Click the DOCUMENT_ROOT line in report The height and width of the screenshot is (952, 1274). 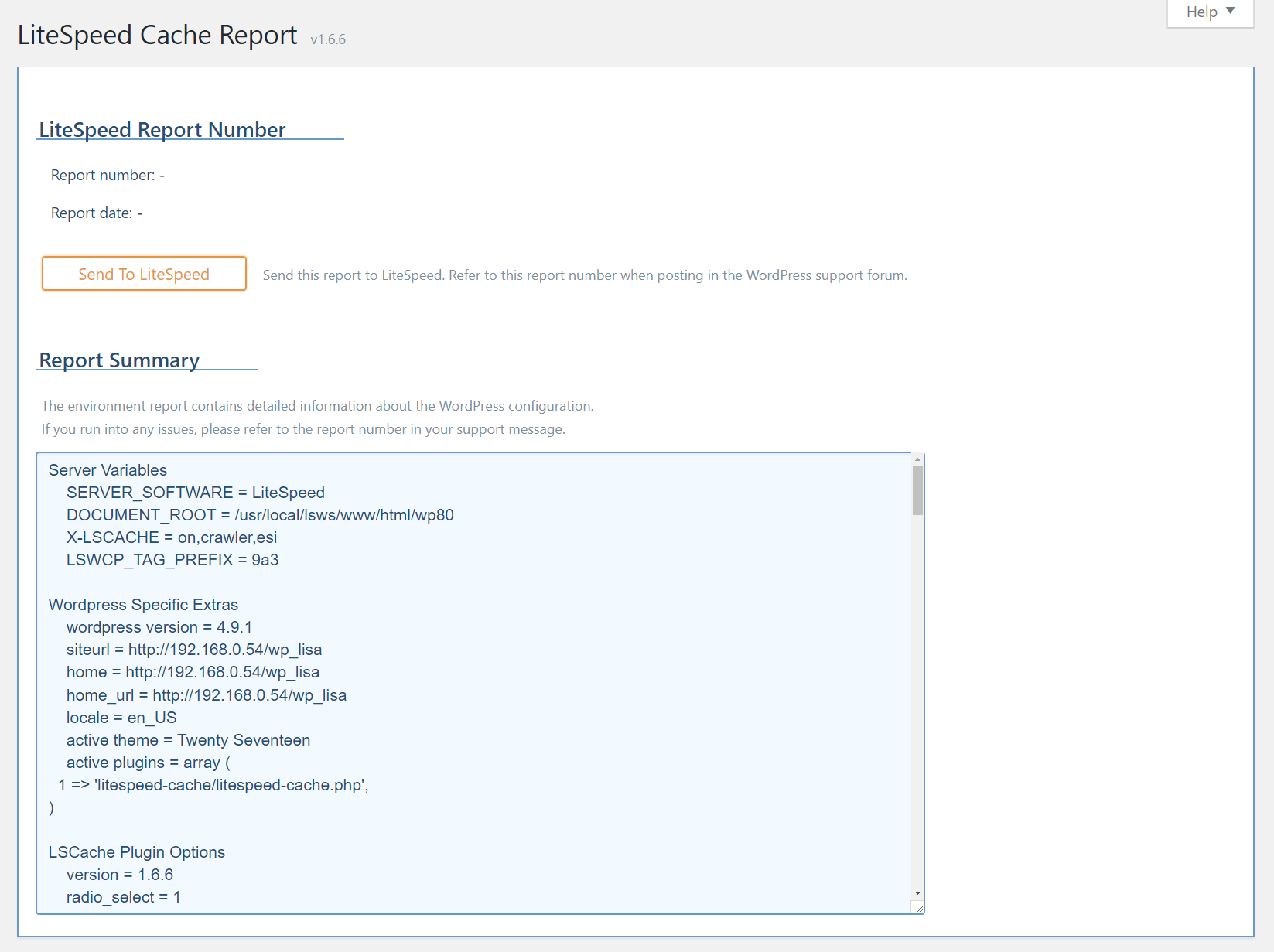pyautogui.click(x=260, y=515)
